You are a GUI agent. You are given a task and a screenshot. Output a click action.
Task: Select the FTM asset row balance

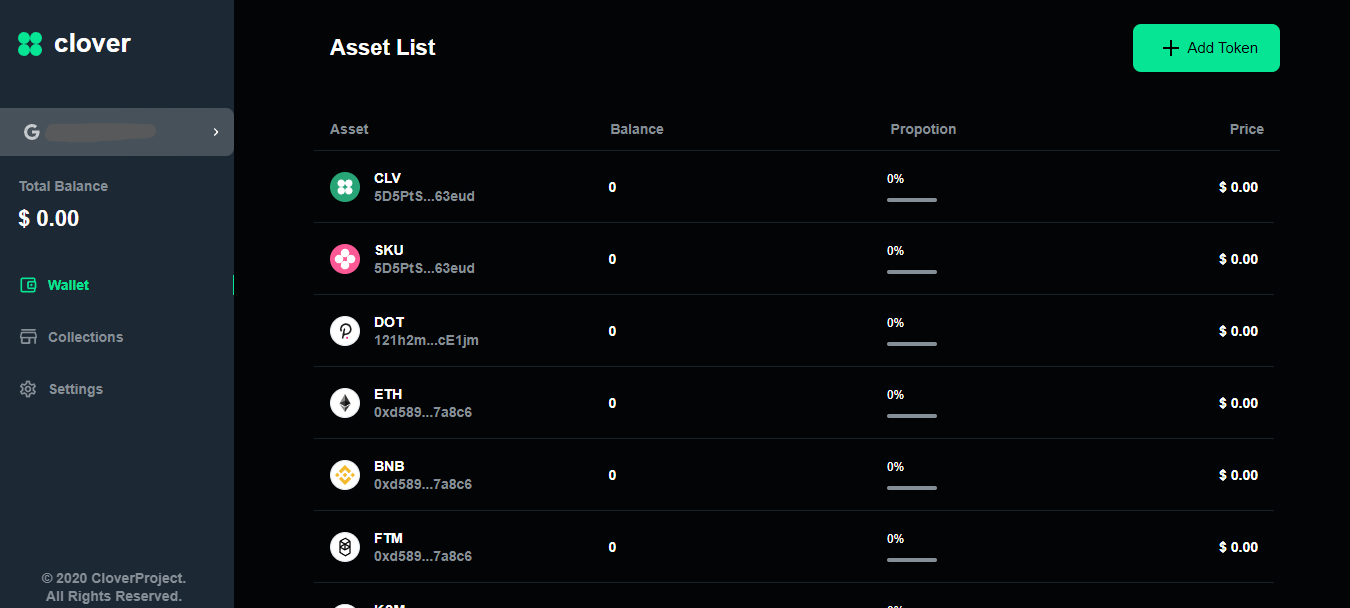(612, 547)
